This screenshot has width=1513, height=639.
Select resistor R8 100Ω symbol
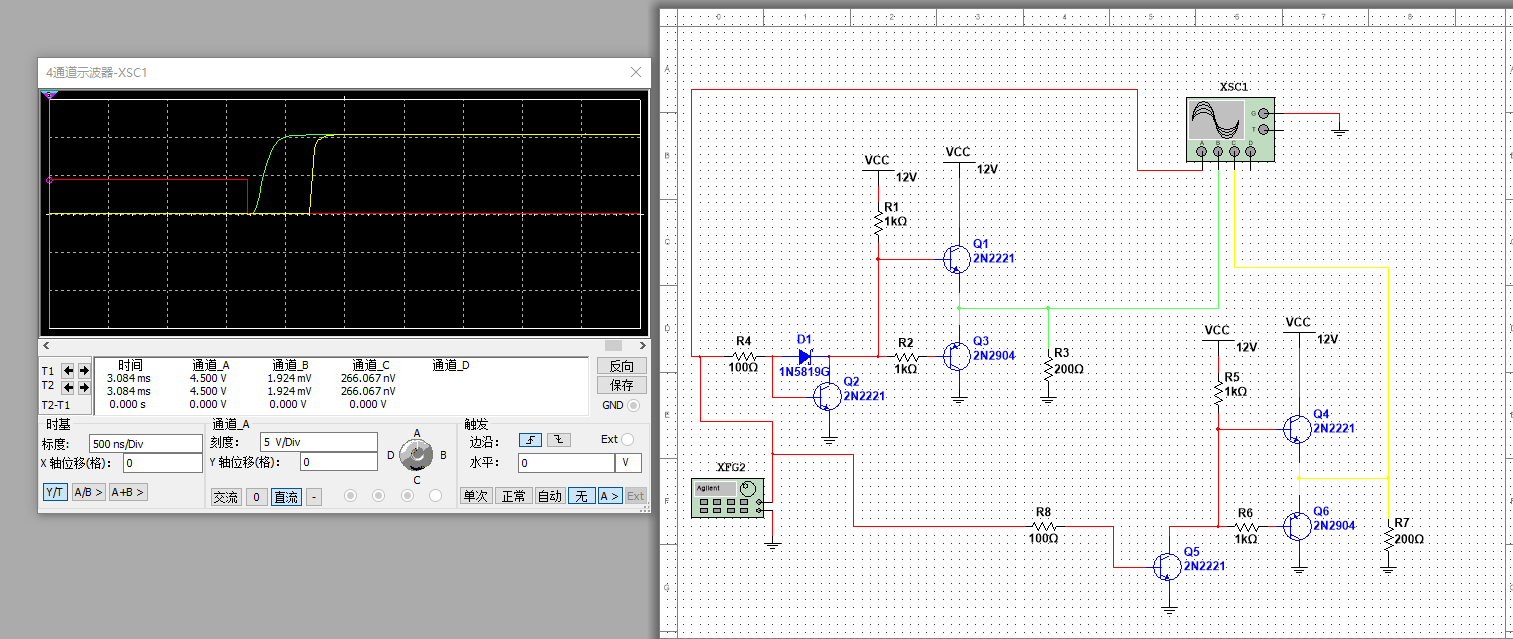coord(1043,525)
